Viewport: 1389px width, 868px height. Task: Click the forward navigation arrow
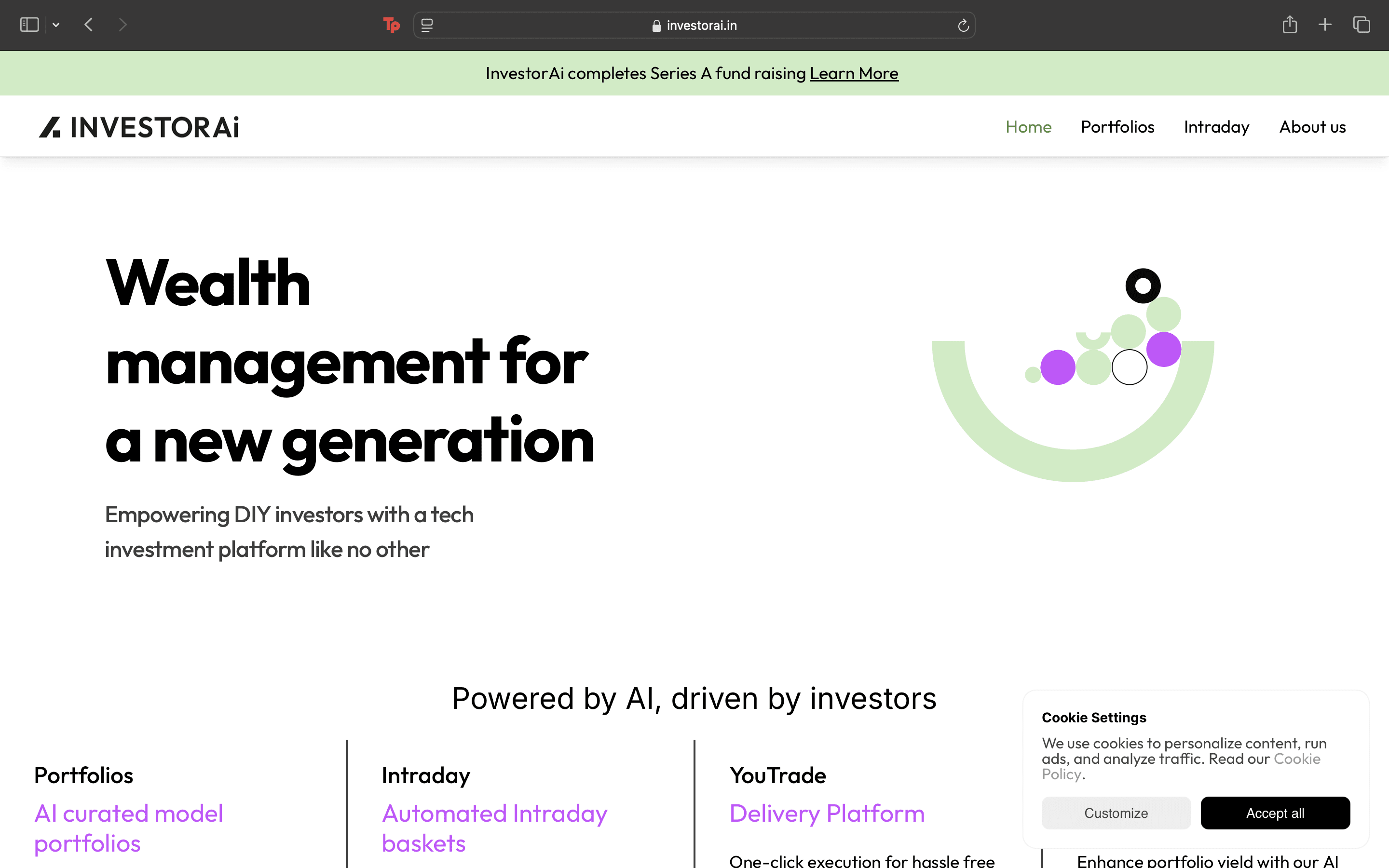pos(122,25)
